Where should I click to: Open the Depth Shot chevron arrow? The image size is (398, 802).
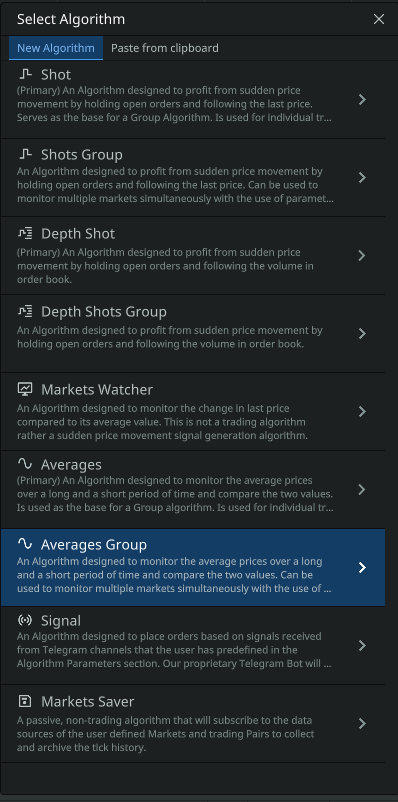(362, 255)
